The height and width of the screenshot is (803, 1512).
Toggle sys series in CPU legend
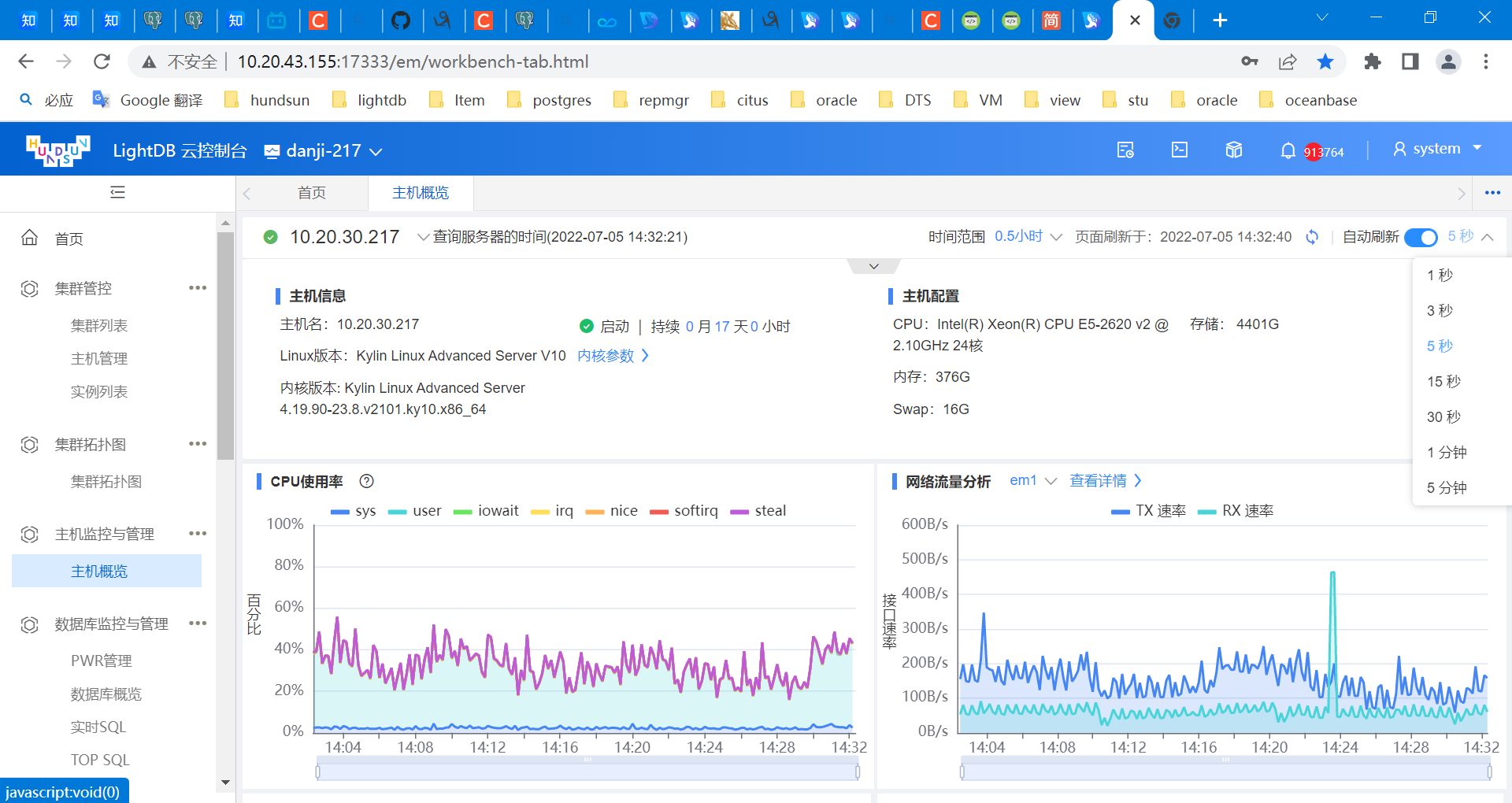353,511
